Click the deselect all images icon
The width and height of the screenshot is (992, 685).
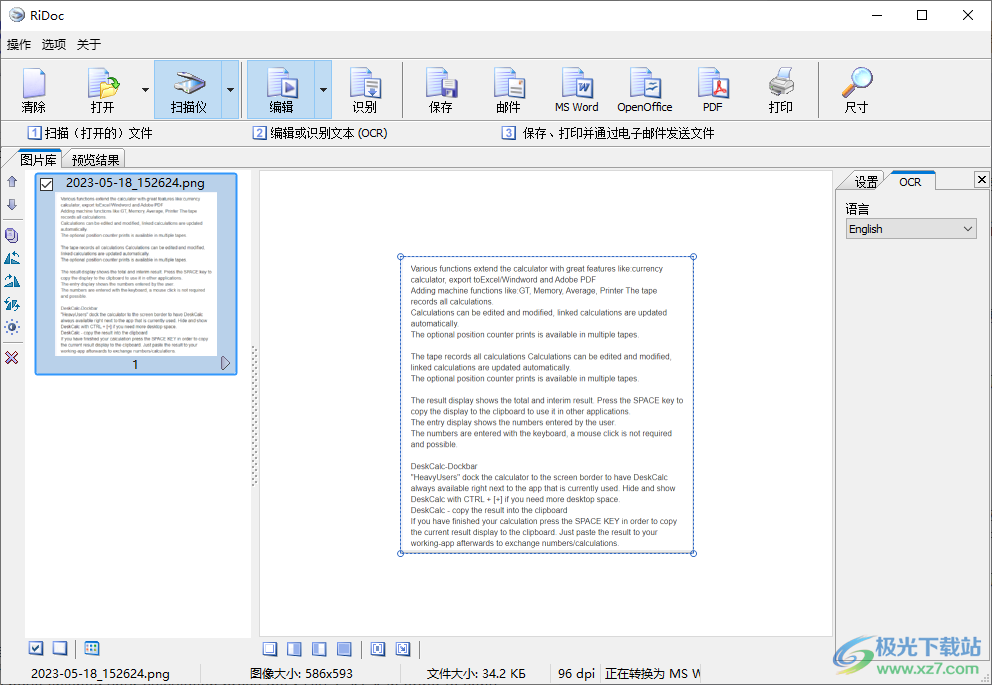(x=59, y=648)
